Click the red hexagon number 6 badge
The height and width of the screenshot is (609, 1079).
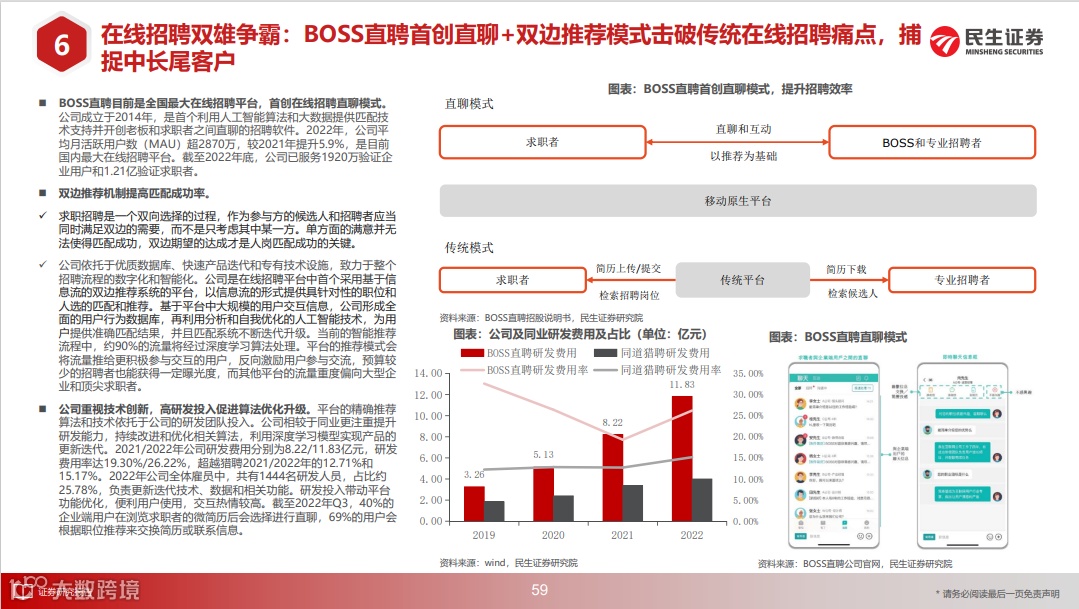coord(62,45)
